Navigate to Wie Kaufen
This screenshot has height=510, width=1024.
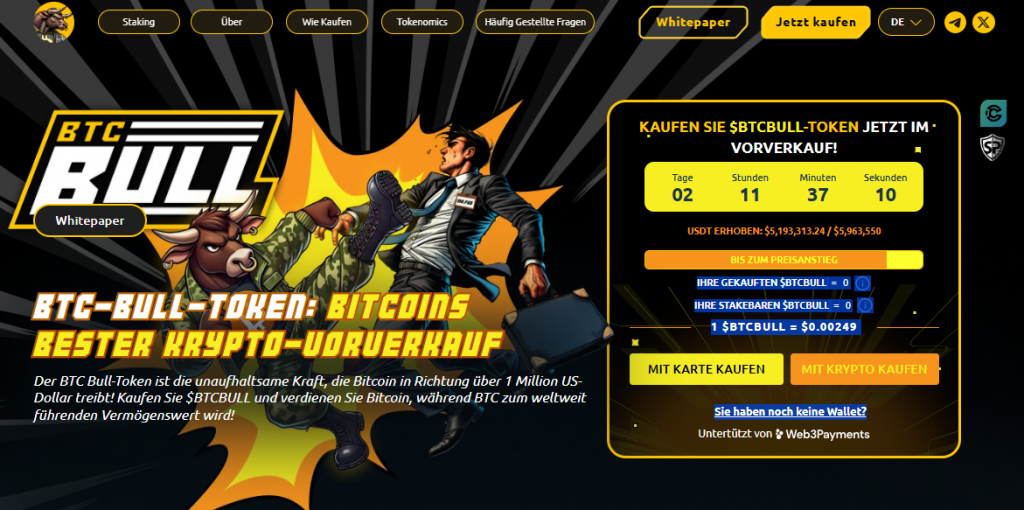[327, 22]
